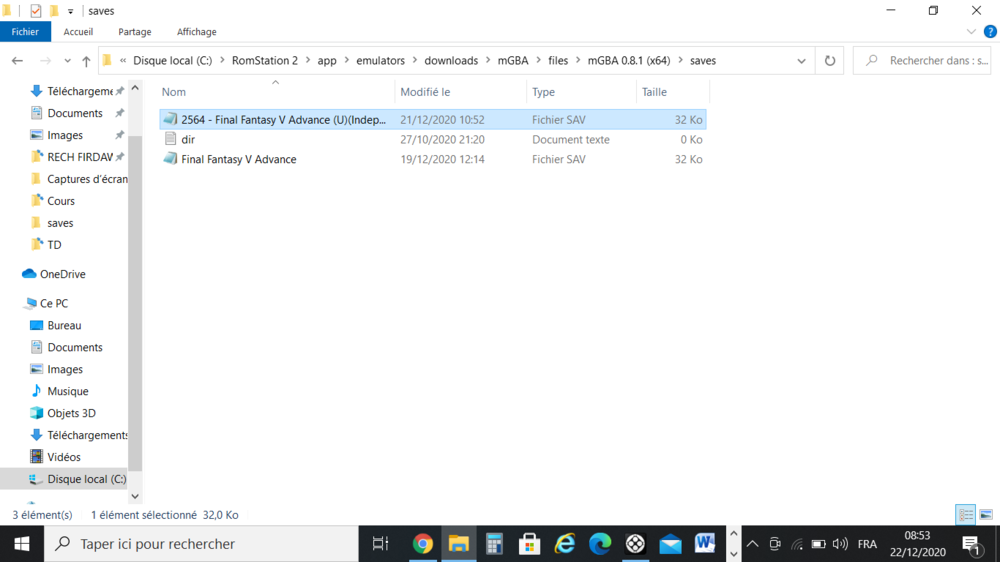
Task: Open Mail app from taskbar
Action: coord(670,544)
